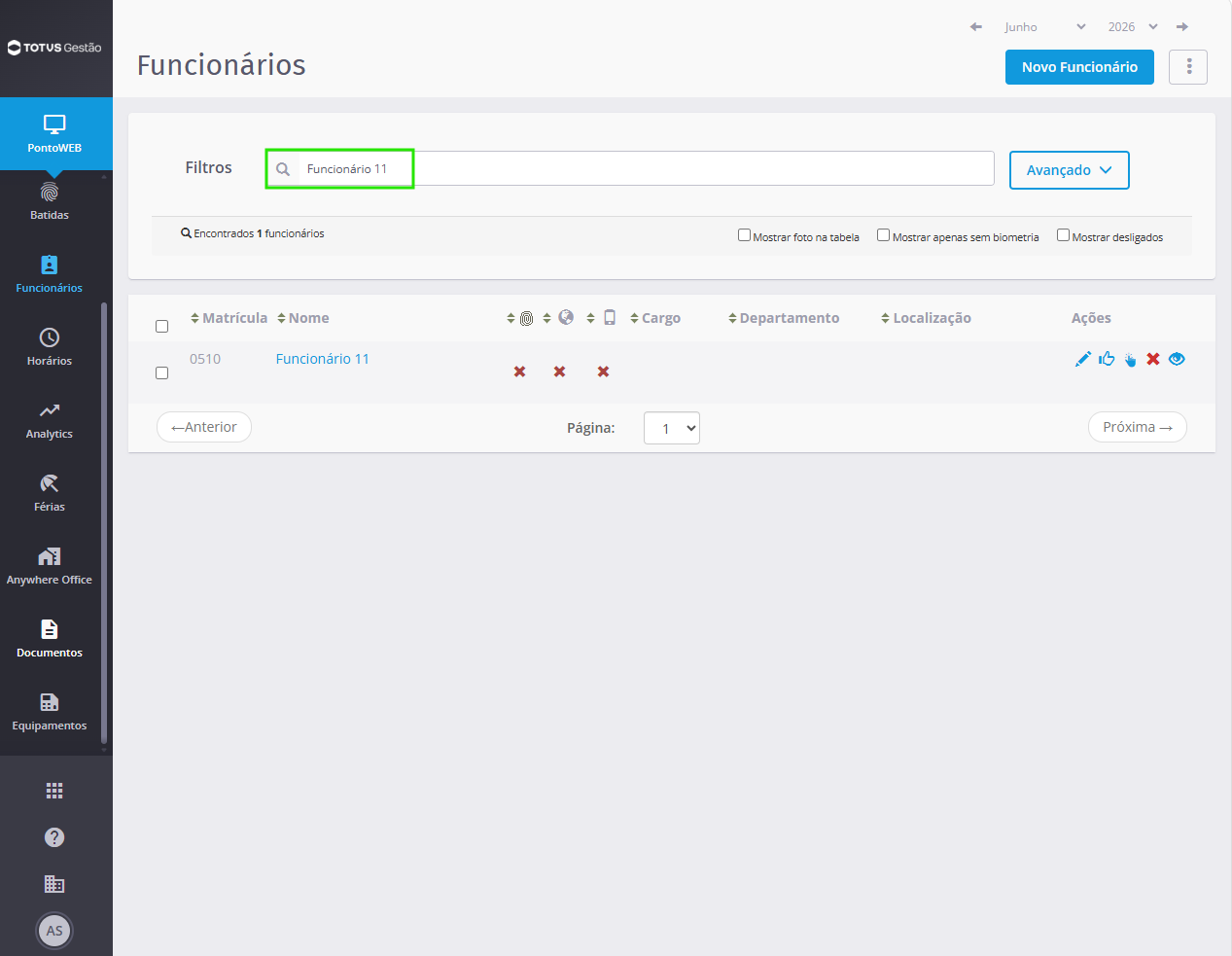The image size is (1232, 956).
Task: Click the Funcionários page heading
Action: 222,65
